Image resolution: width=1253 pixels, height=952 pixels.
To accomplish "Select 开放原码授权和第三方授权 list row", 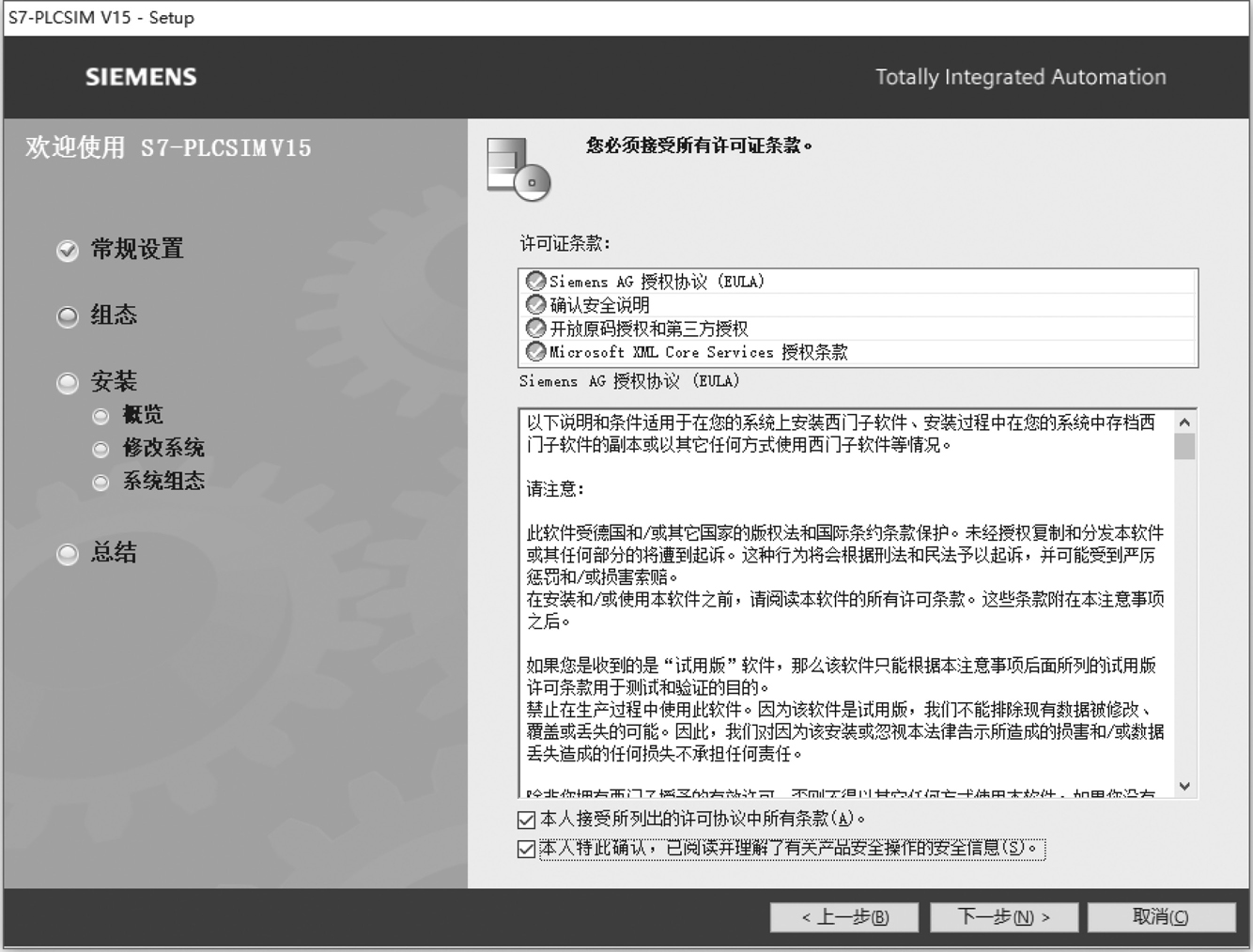I will pos(858,329).
